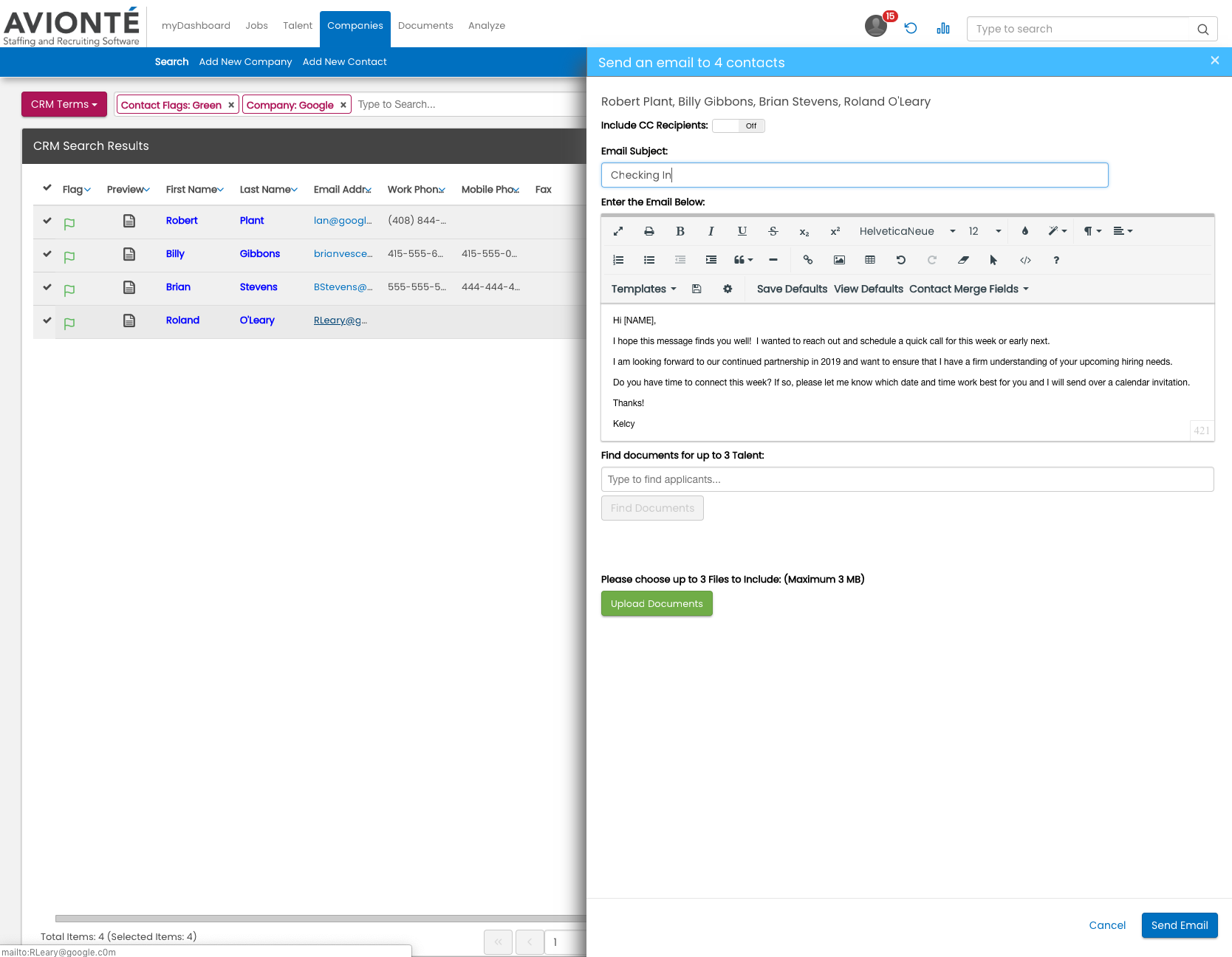Open the code view of editor

(1025, 260)
